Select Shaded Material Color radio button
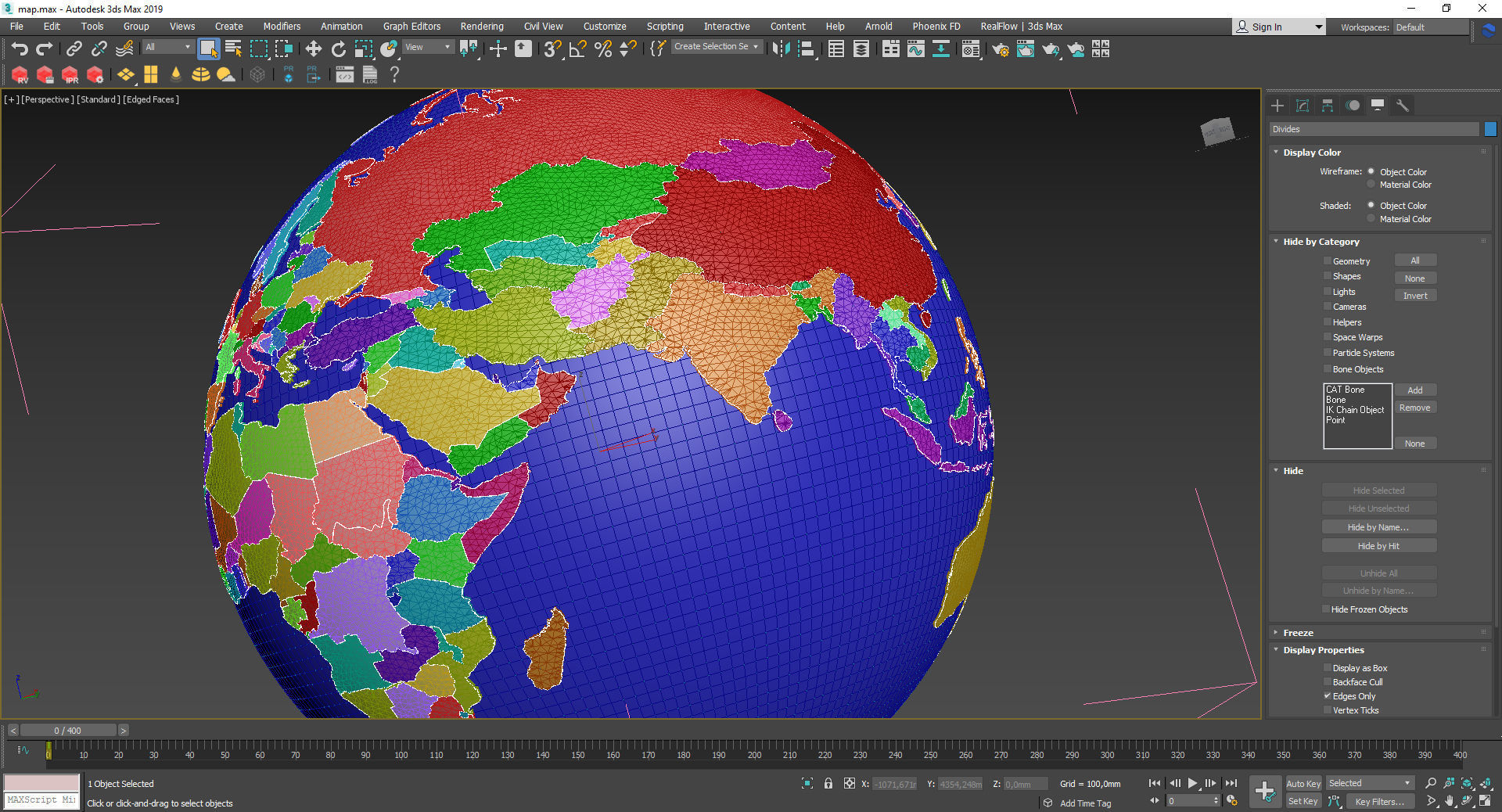This screenshot has height=812, width=1502. (1371, 219)
